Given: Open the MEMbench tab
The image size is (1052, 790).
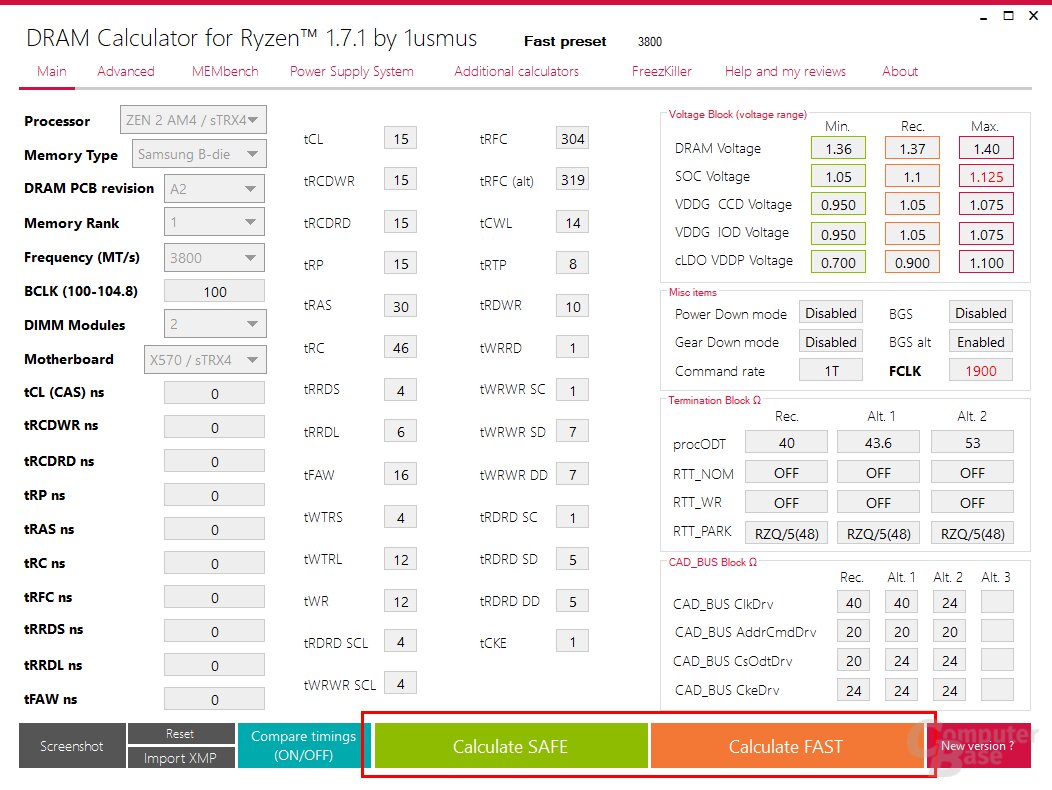Looking at the screenshot, I should click(225, 71).
